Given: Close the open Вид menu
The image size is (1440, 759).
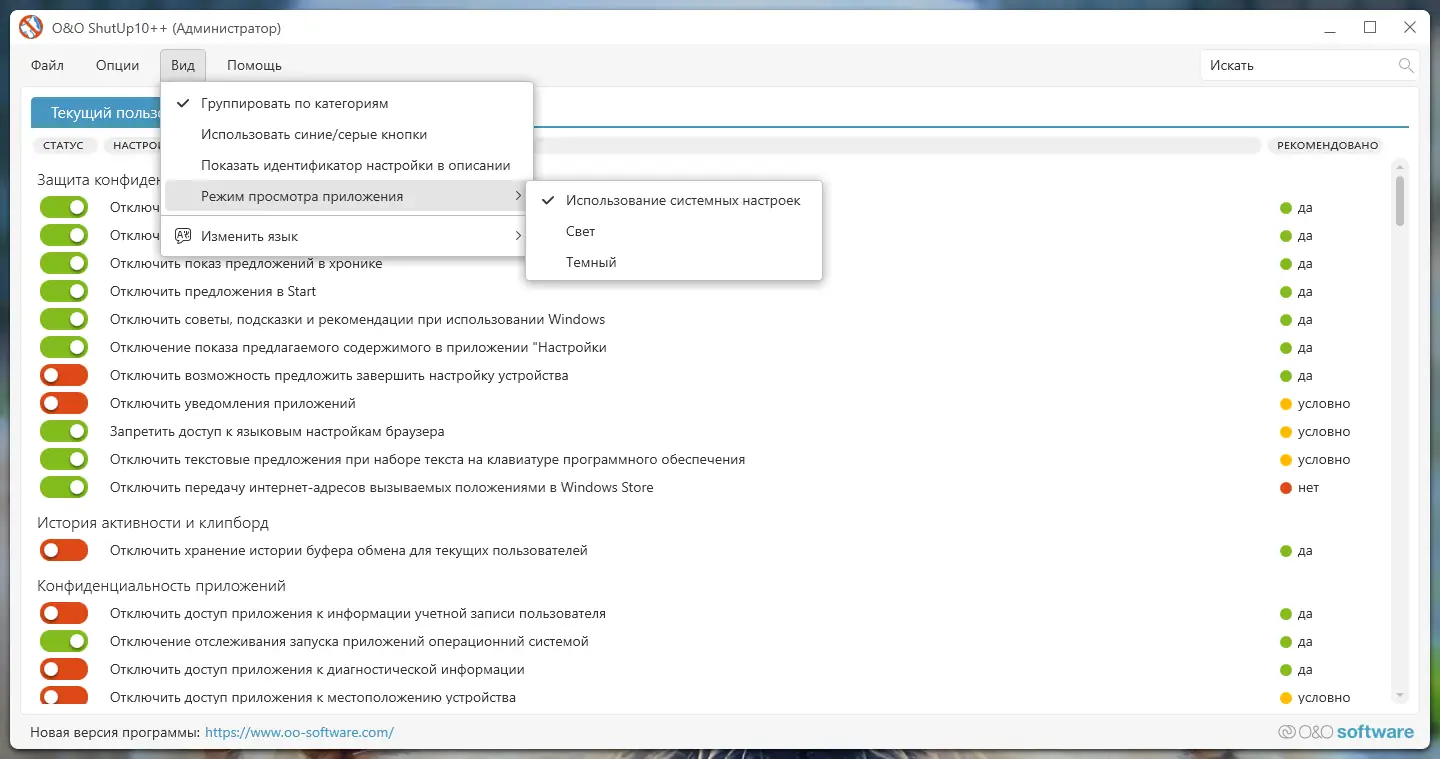Looking at the screenshot, I should [183, 66].
